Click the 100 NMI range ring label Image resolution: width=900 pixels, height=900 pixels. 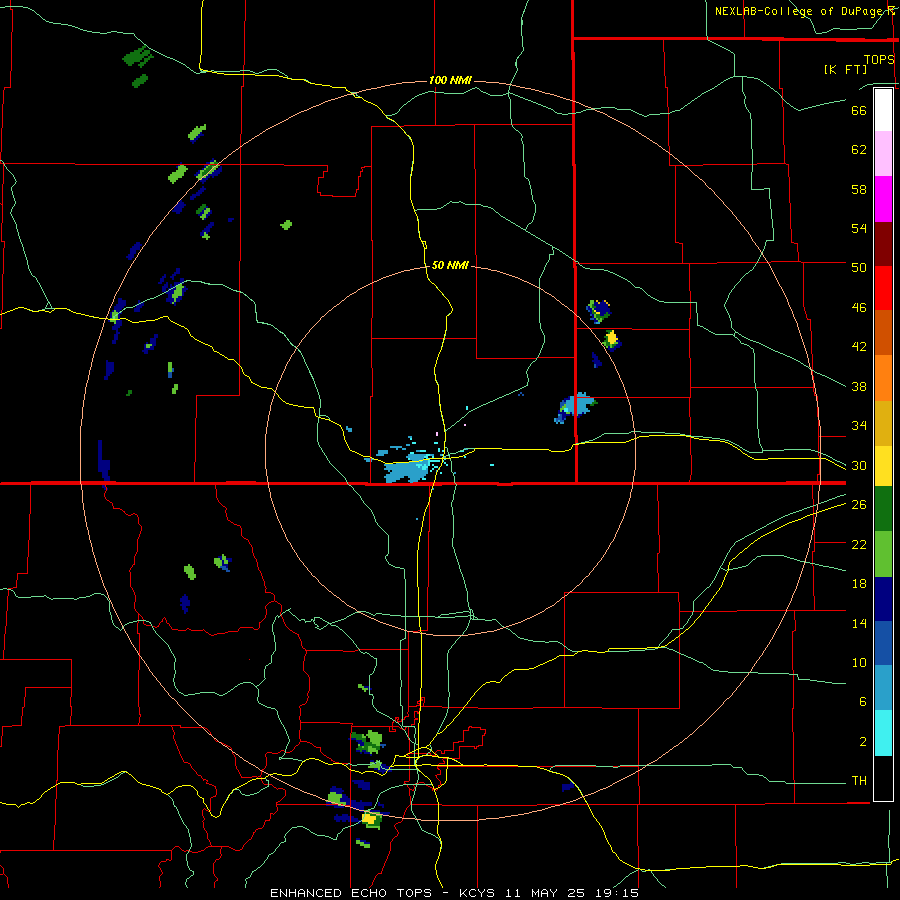coord(450,80)
